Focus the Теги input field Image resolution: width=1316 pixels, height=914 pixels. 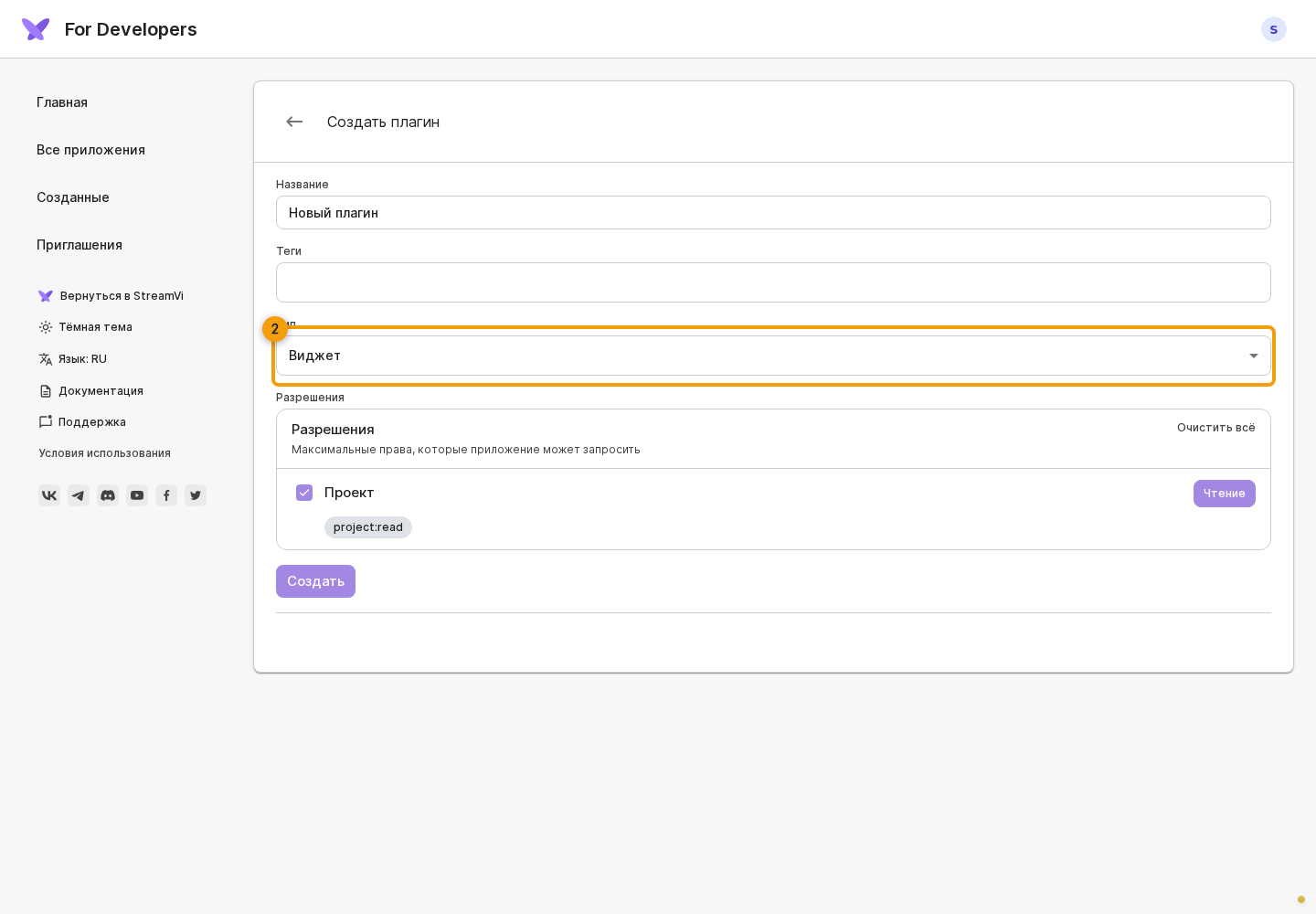point(773,282)
